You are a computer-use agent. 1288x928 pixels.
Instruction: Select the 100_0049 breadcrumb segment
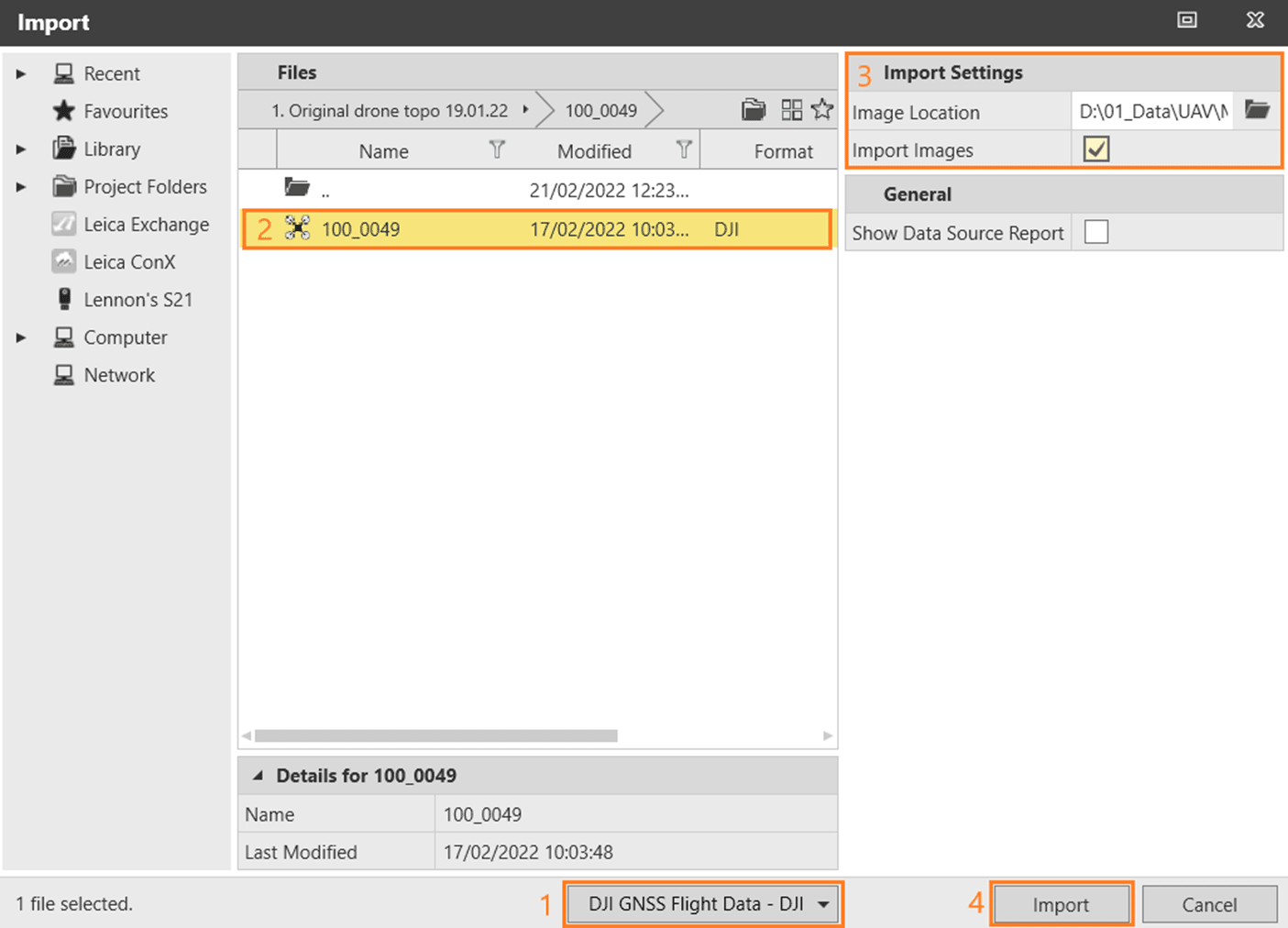[x=600, y=111]
